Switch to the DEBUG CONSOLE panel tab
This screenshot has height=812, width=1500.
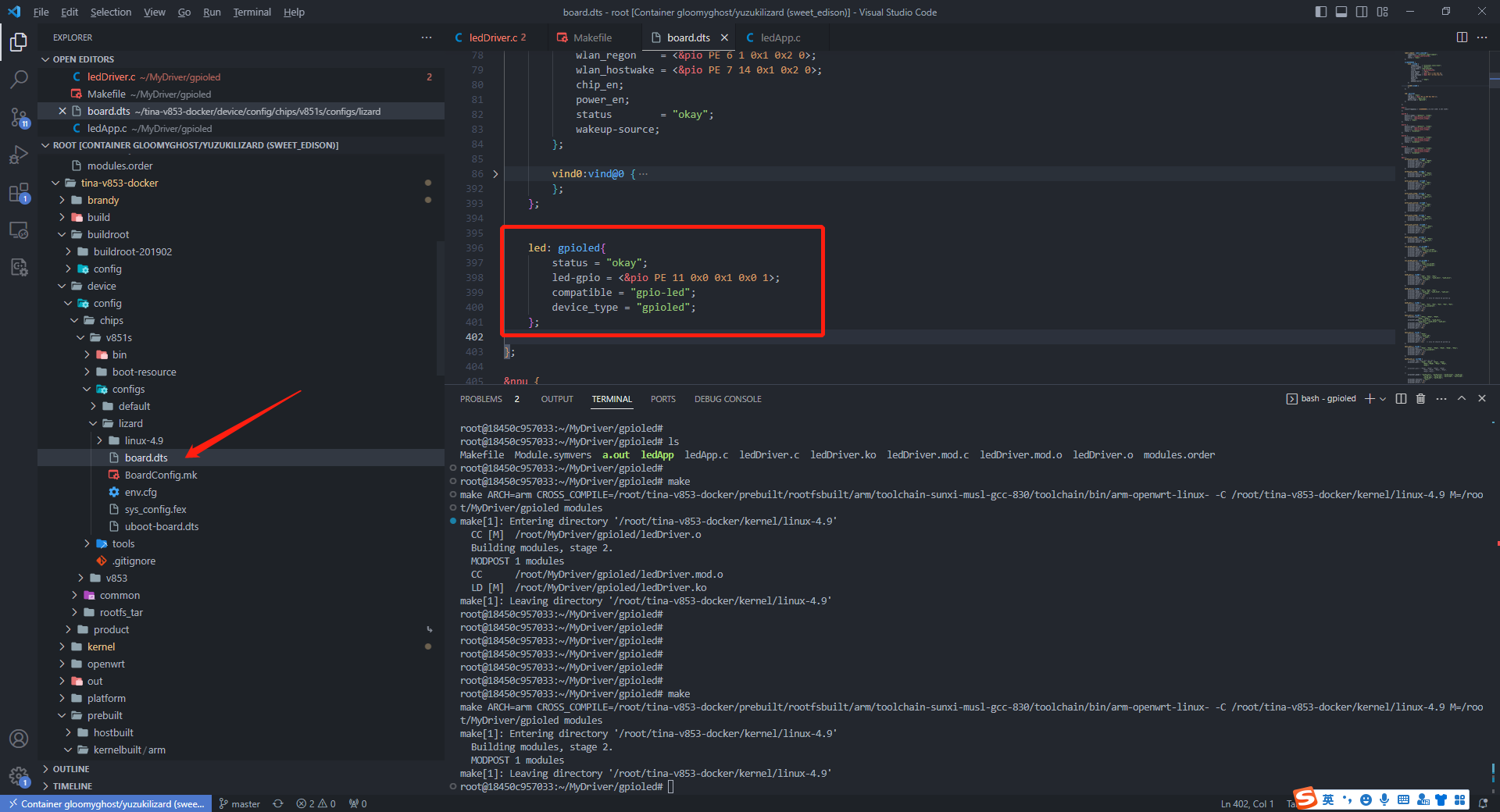[727, 399]
